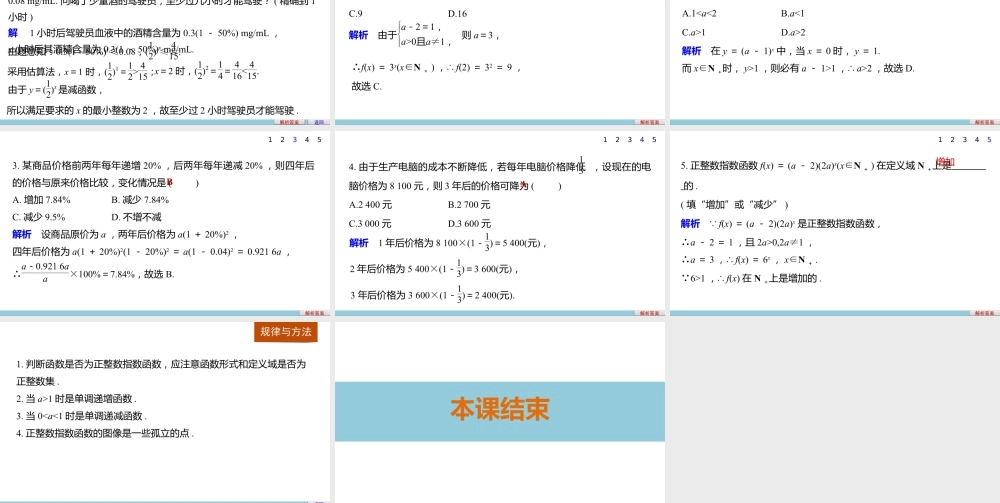Image resolution: width=1000 pixels, height=503 pixels.
Task: Click page number 2 on question 4 slide
Action: coord(617,140)
